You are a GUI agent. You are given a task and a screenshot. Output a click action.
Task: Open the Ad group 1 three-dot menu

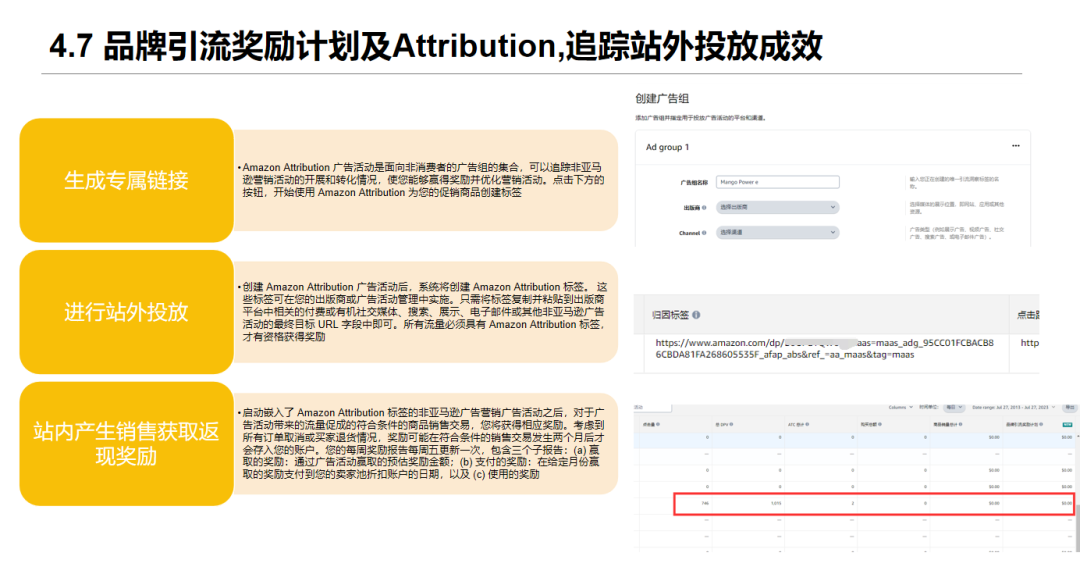tap(1015, 146)
